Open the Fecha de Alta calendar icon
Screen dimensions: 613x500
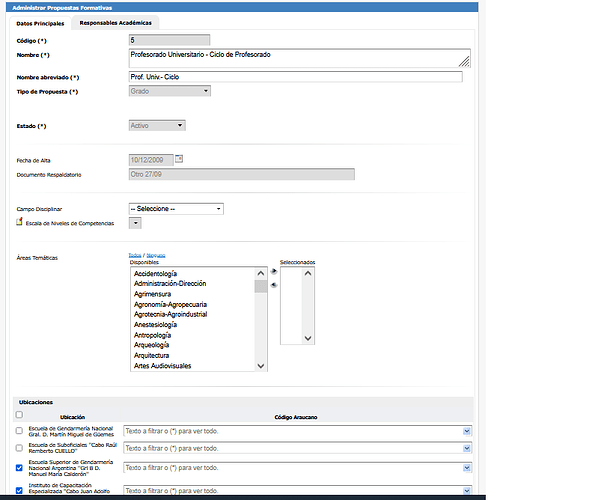point(179,159)
